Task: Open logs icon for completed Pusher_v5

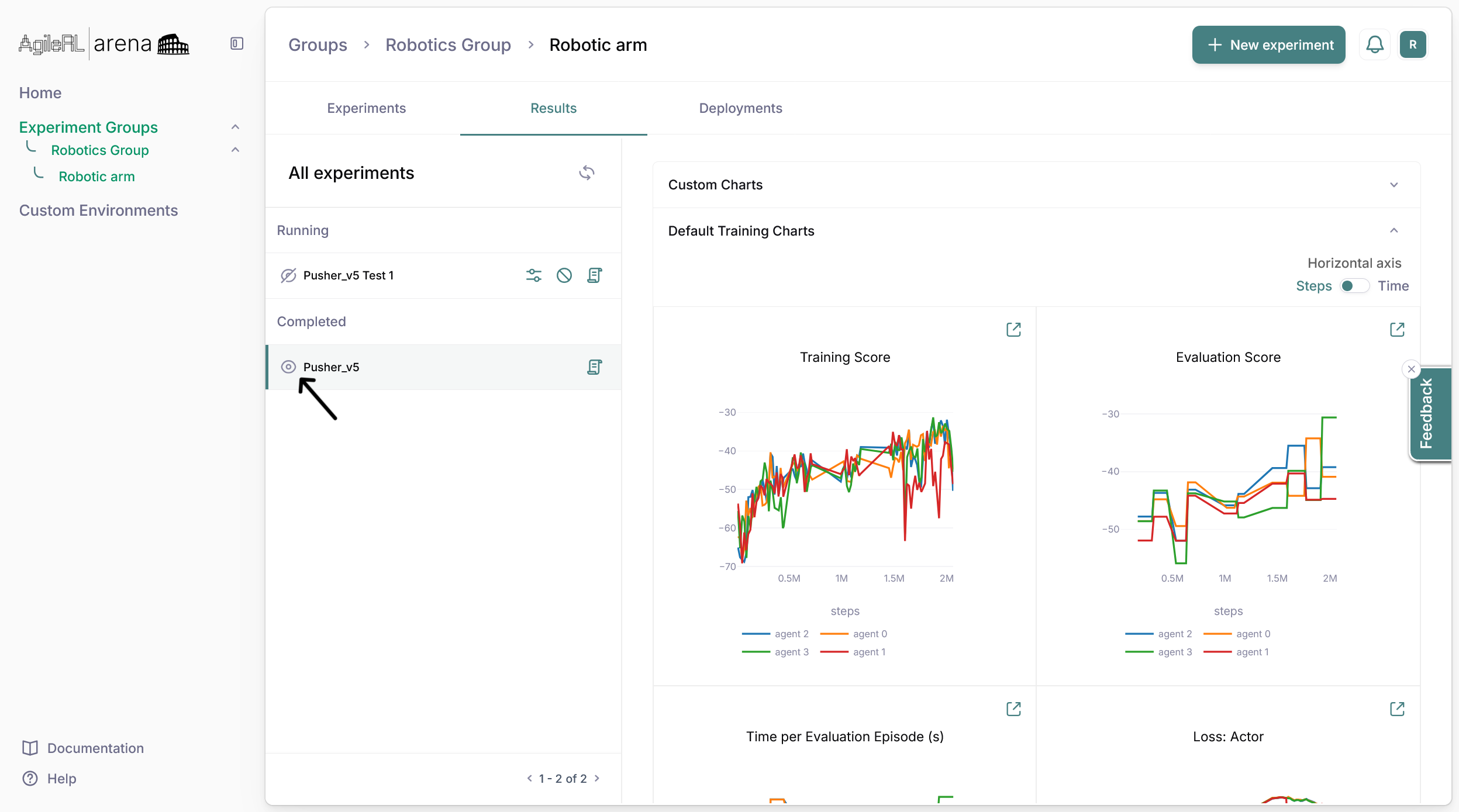Action: (x=594, y=367)
